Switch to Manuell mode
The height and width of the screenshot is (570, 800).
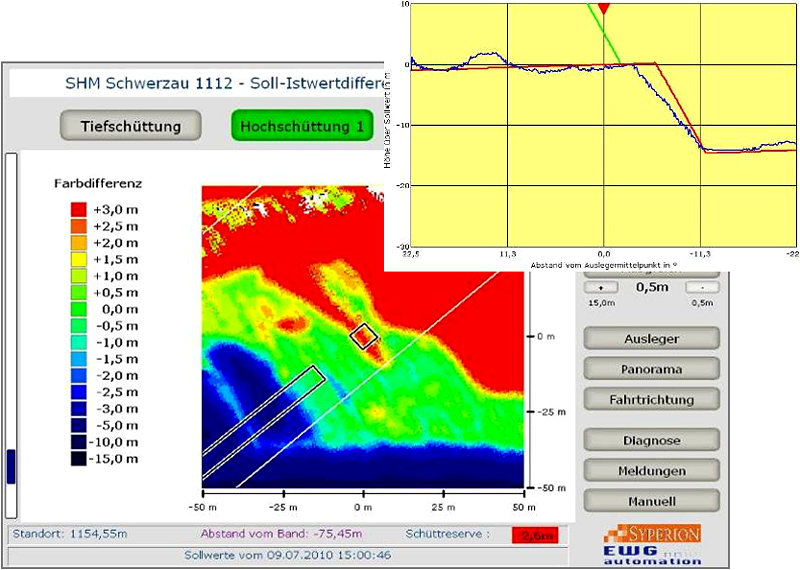651,500
